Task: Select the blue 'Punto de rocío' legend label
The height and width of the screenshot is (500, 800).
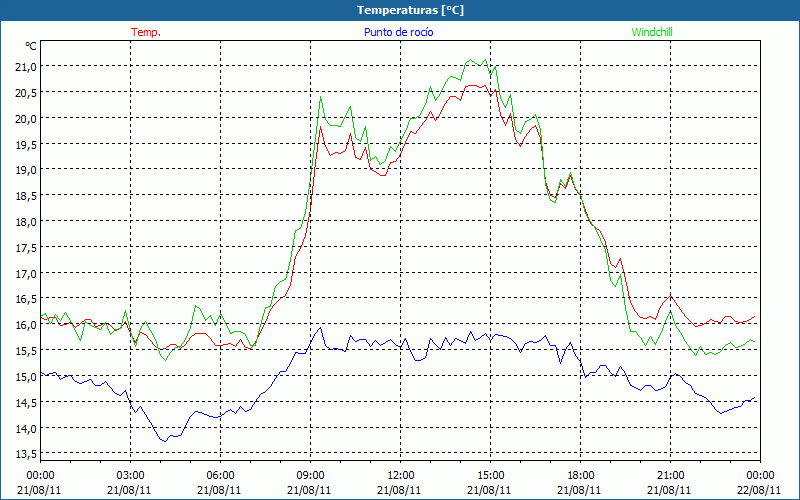Action: point(398,32)
